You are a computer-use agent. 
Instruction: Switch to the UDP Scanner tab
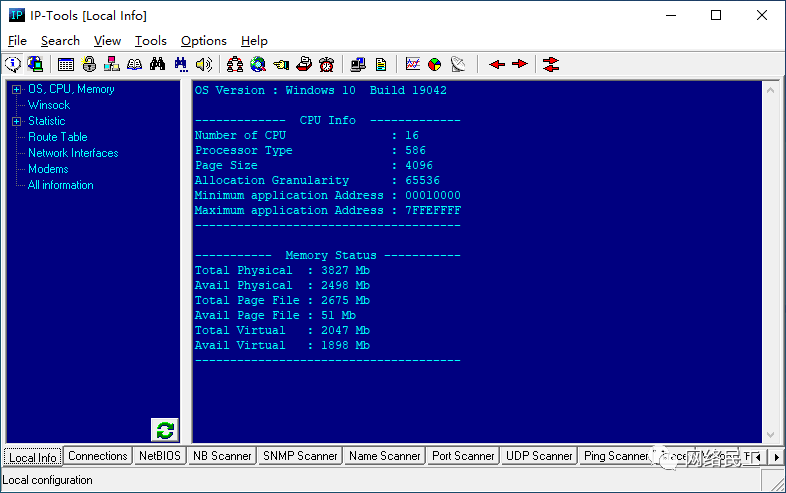[539, 456]
